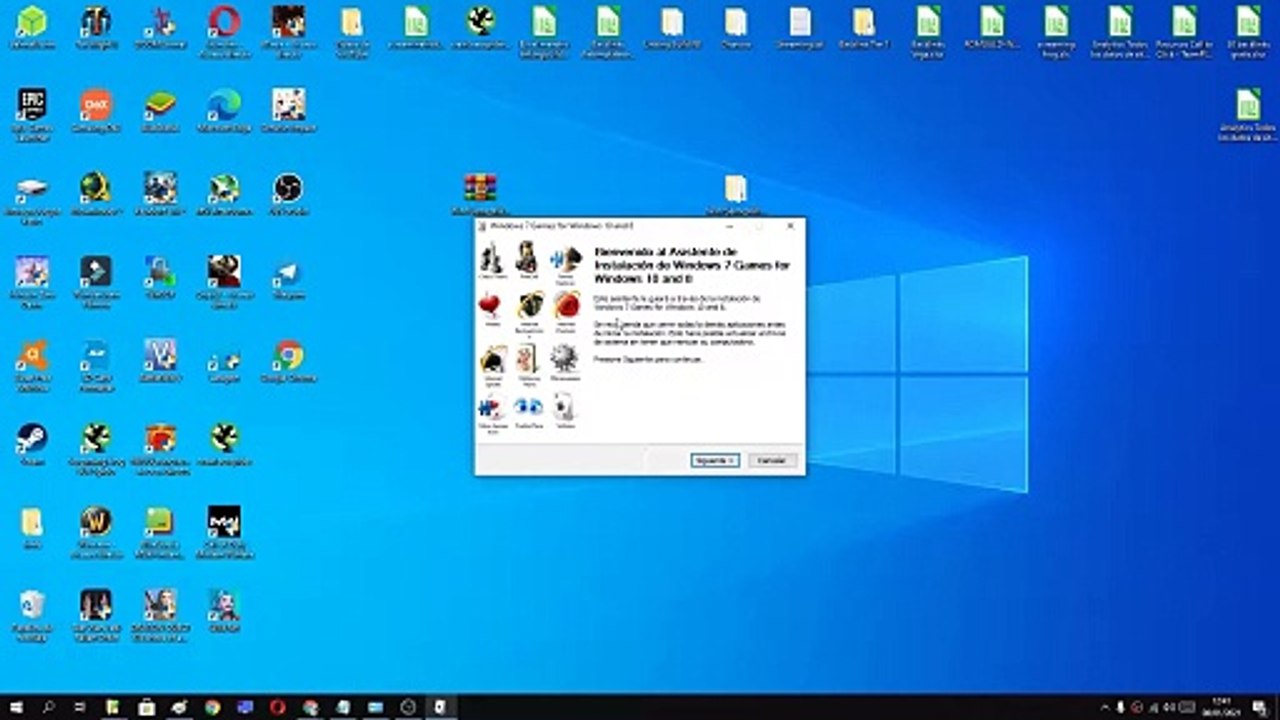Open the taskbar clock and date

tap(1221, 707)
